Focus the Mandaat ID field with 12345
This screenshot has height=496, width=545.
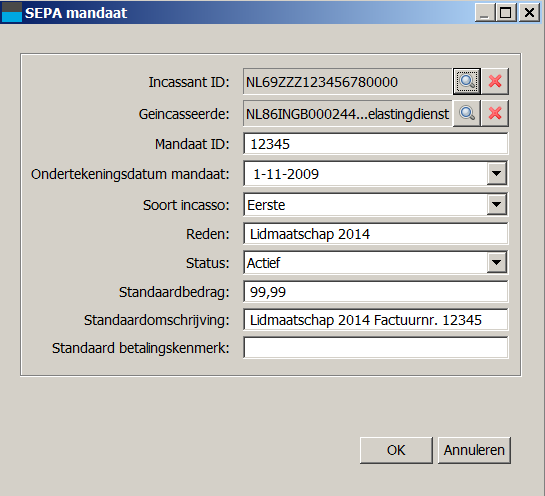coord(375,144)
